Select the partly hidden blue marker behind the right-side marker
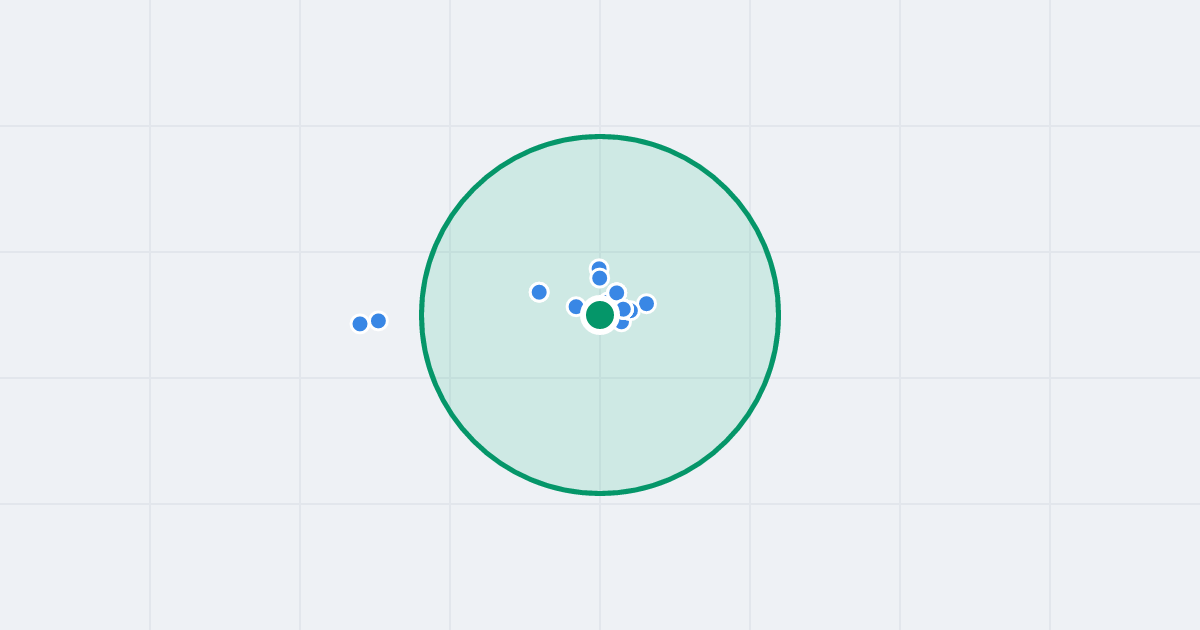This screenshot has height=630, width=1200. click(634, 311)
